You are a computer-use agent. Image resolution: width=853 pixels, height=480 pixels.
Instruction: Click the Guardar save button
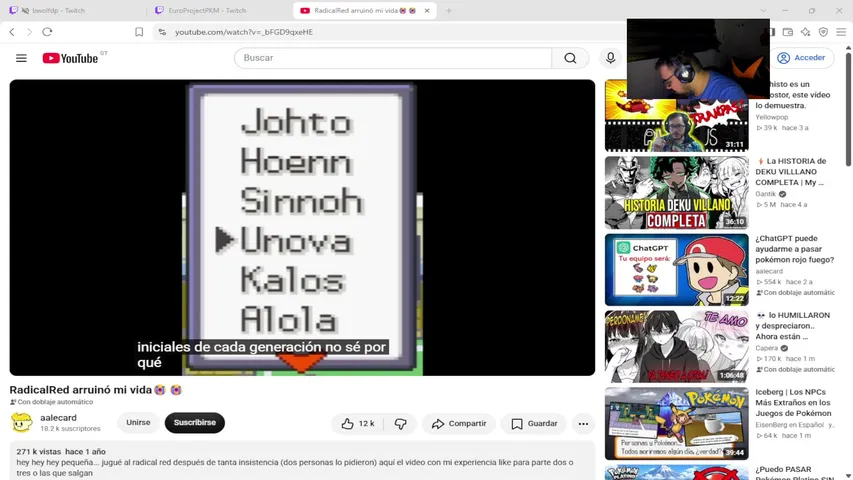(534, 423)
